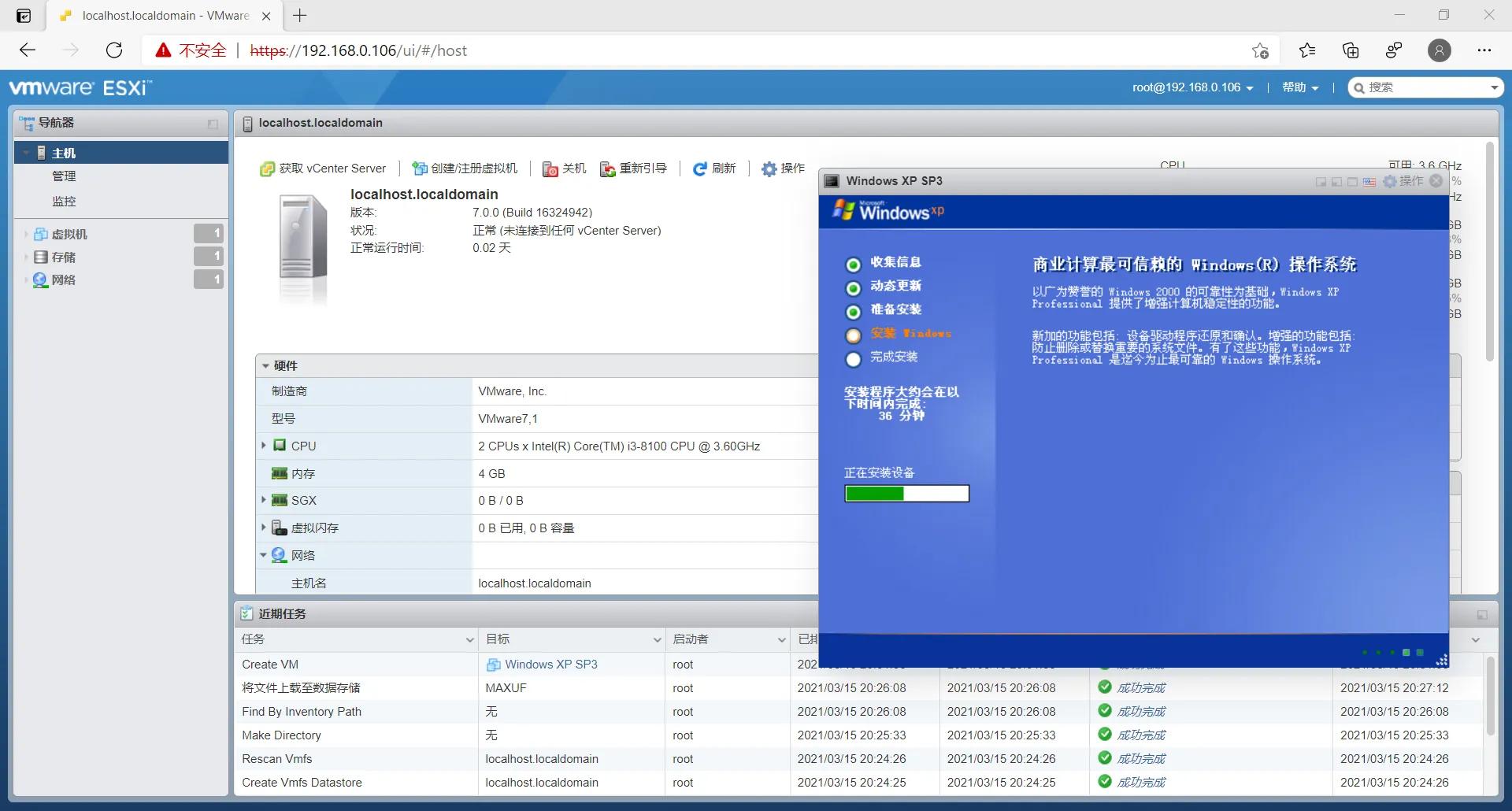This screenshot has width=1512, height=811.
Task: Expand 虚拟机 in the navigator tree
Action: click(28, 233)
